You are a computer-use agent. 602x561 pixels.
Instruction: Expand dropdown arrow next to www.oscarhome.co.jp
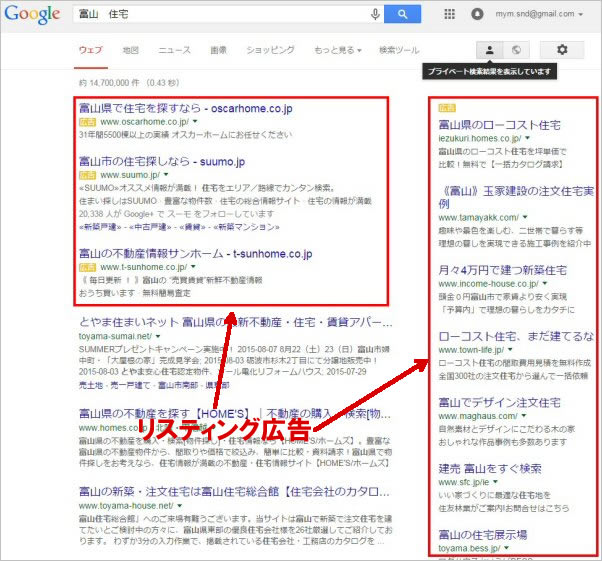tap(195, 121)
